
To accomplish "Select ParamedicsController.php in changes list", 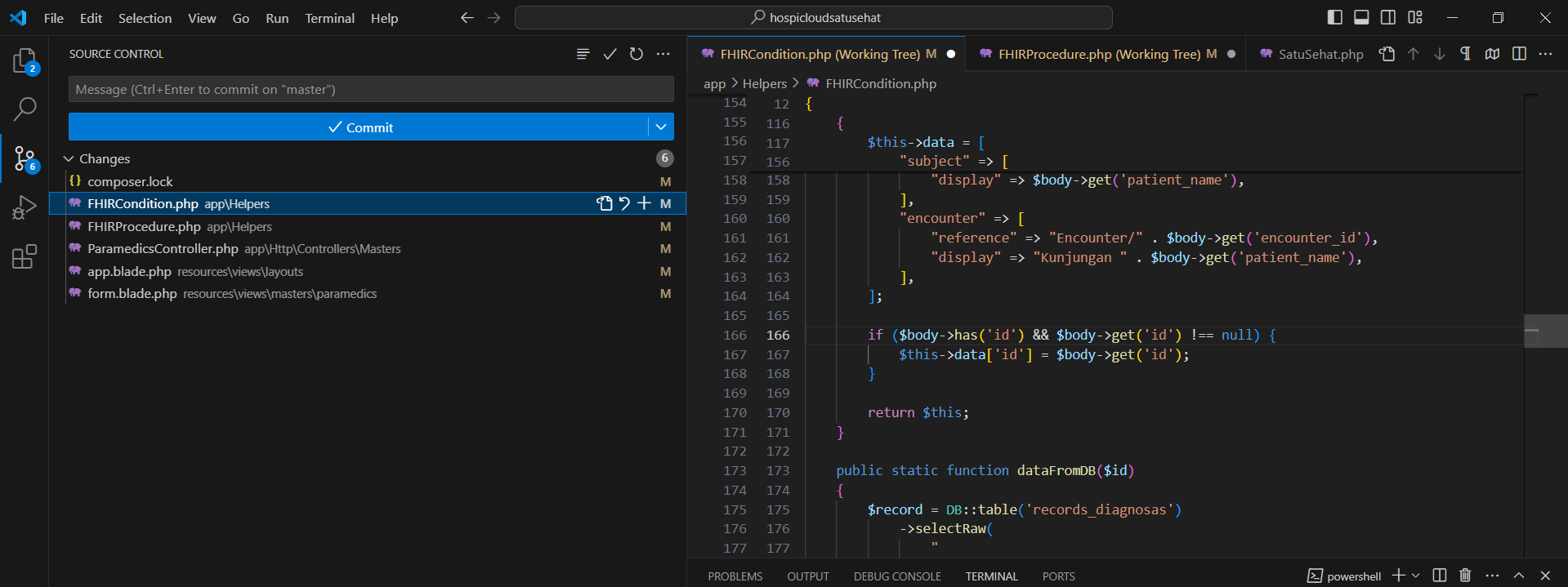I will (163, 249).
